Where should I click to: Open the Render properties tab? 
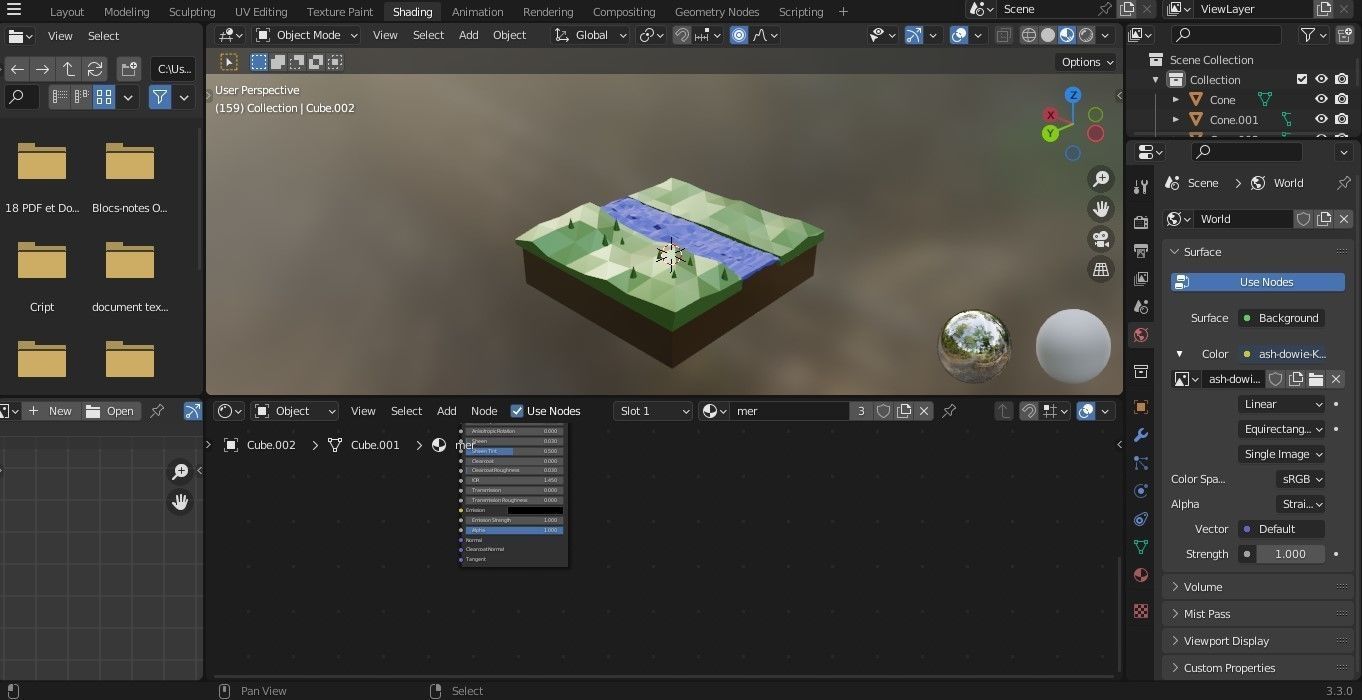point(1141,222)
